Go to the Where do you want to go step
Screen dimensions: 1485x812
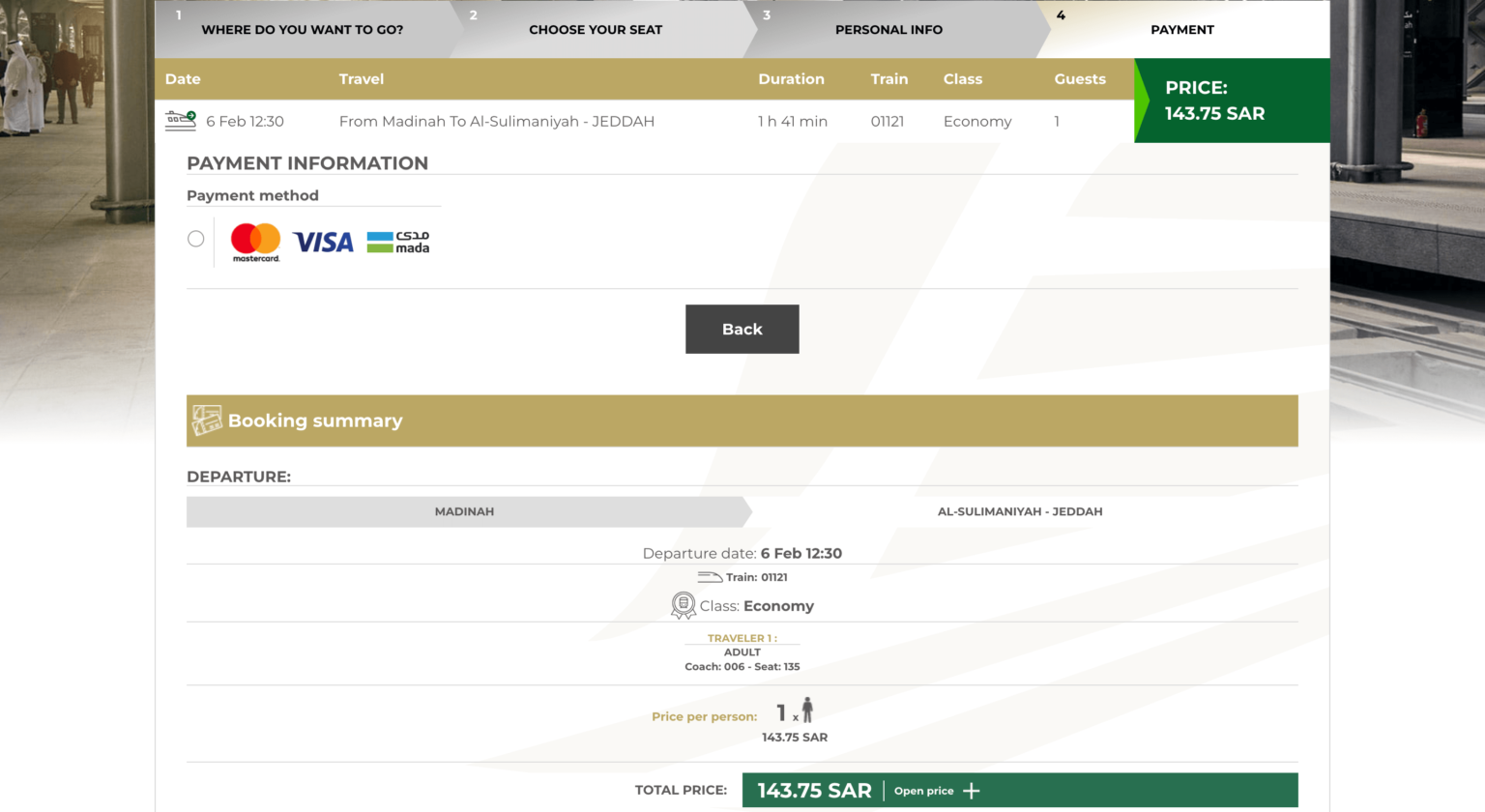302,30
